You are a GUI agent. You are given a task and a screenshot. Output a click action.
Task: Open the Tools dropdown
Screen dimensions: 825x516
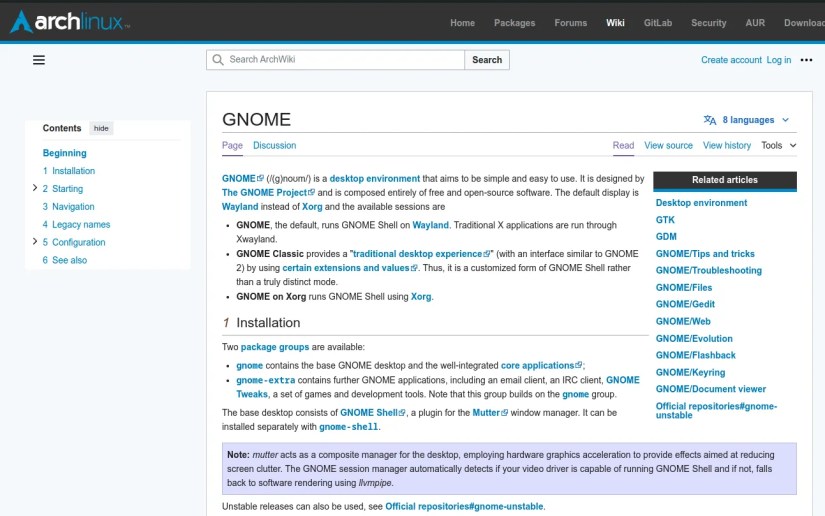click(x=779, y=145)
